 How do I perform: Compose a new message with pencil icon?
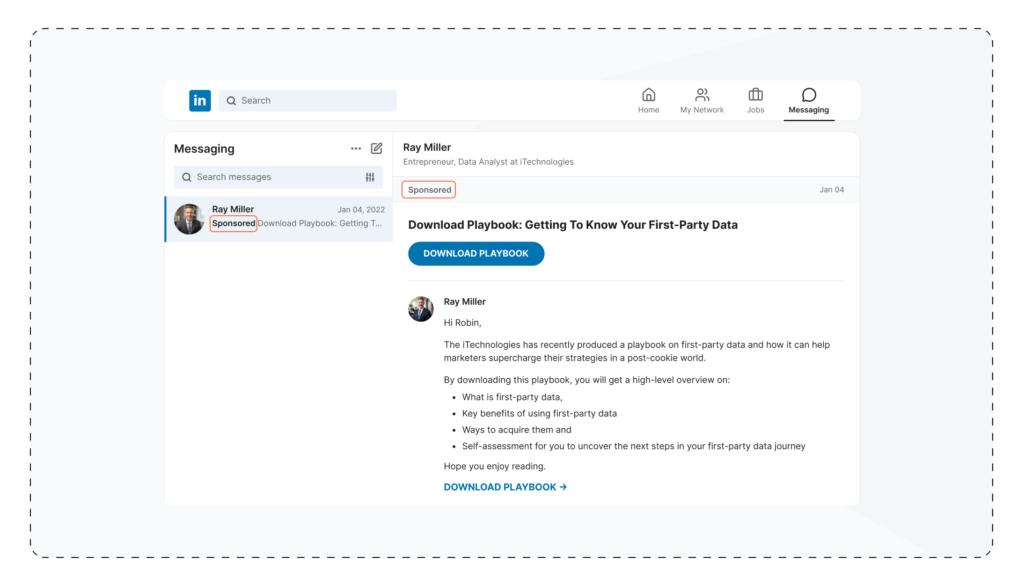377,148
